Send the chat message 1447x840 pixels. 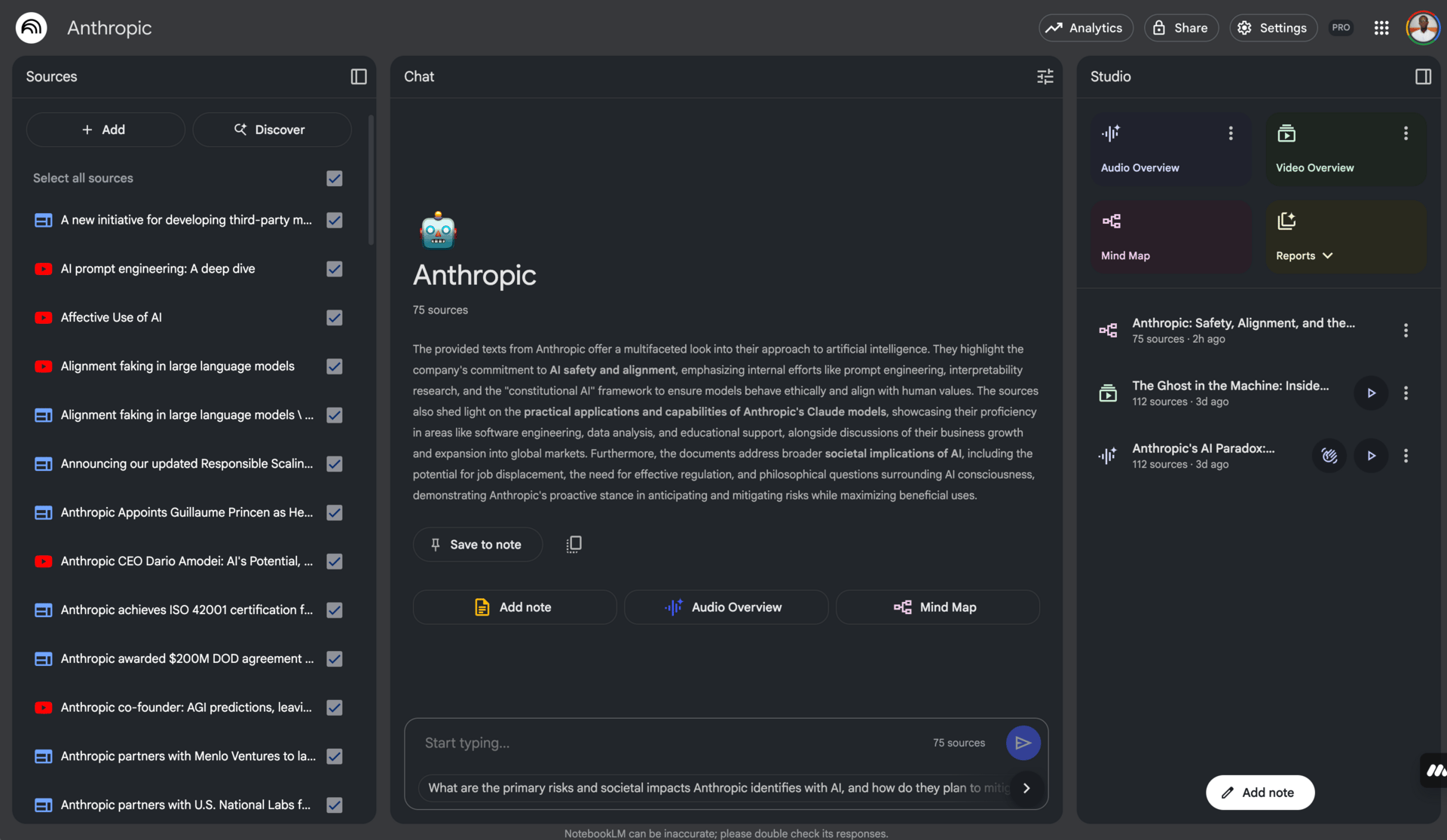tap(1023, 743)
